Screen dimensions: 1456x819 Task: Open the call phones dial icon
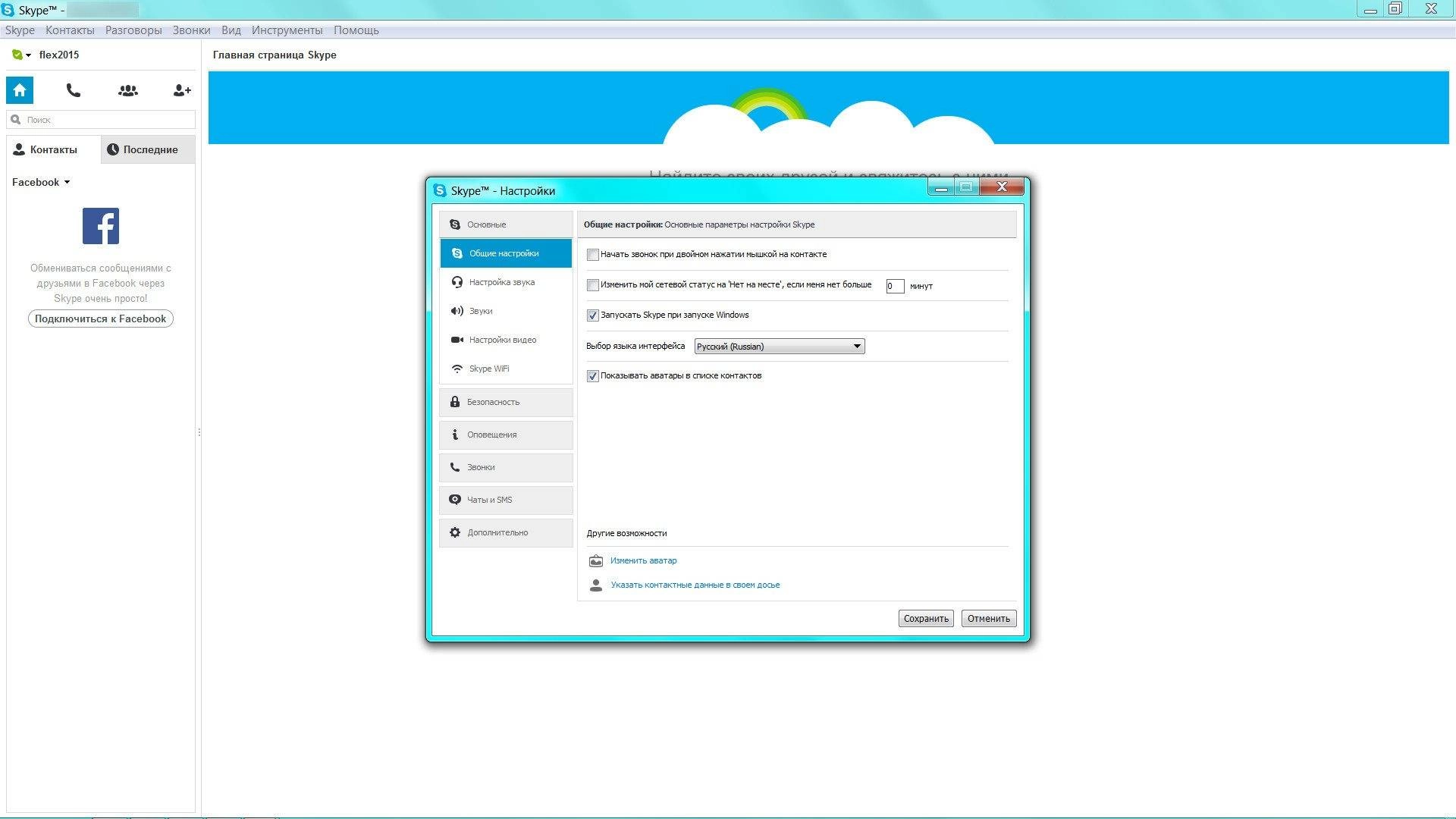pos(74,90)
